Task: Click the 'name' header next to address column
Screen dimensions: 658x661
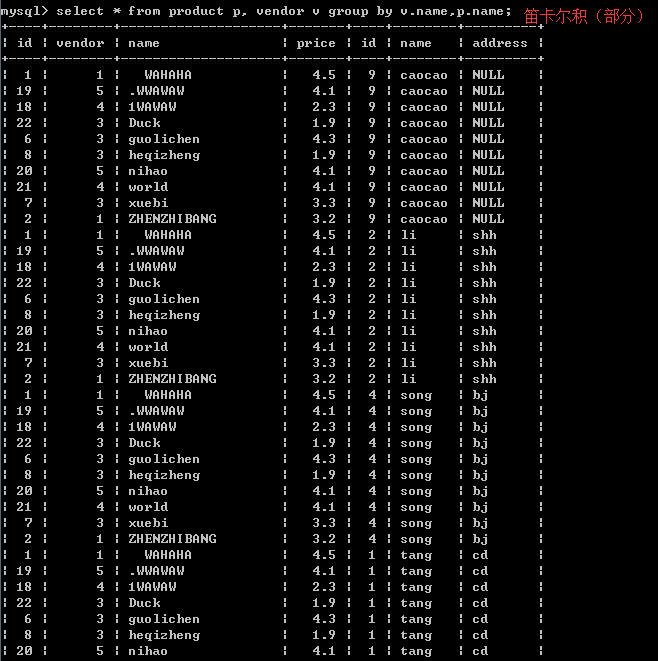Action: point(416,43)
